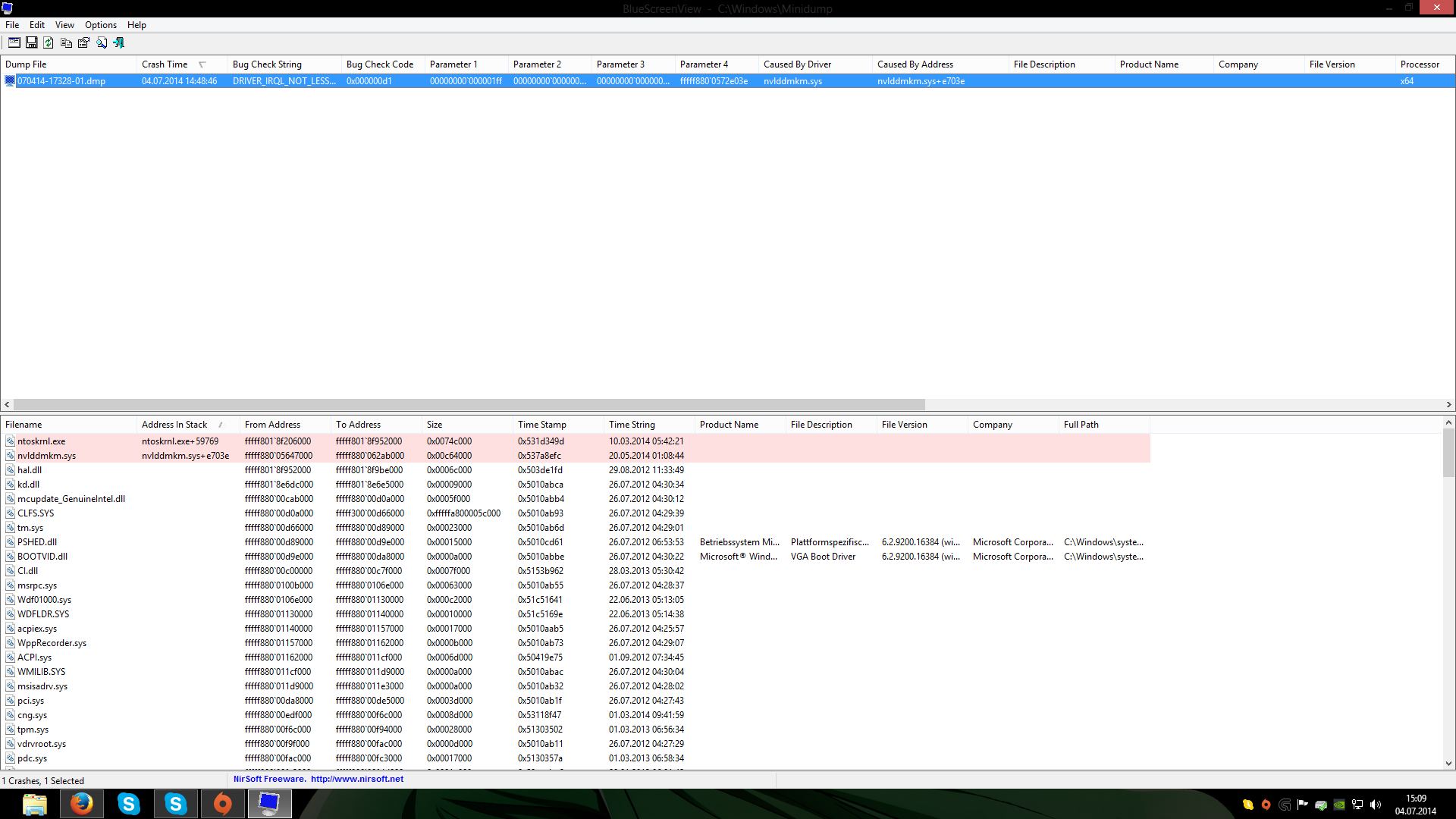
Task: Open the Advanced Options toolbar icon
Action: (14, 42)
